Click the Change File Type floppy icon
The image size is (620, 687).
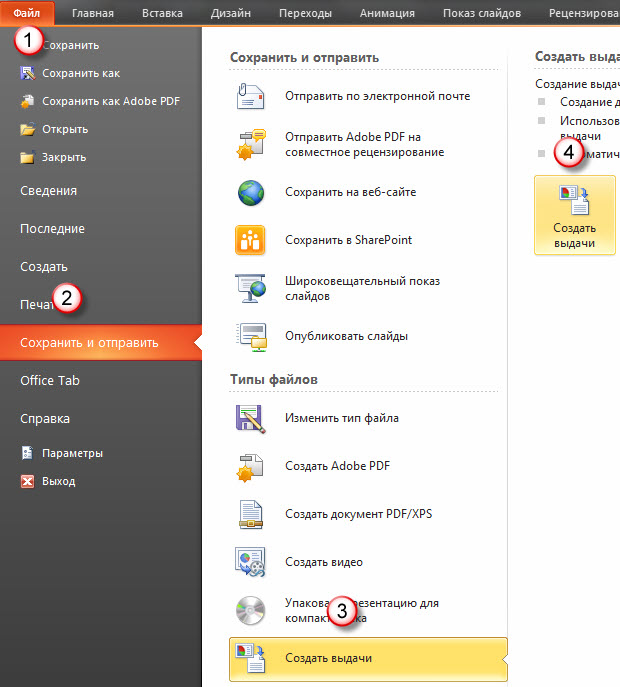point(250,418)
